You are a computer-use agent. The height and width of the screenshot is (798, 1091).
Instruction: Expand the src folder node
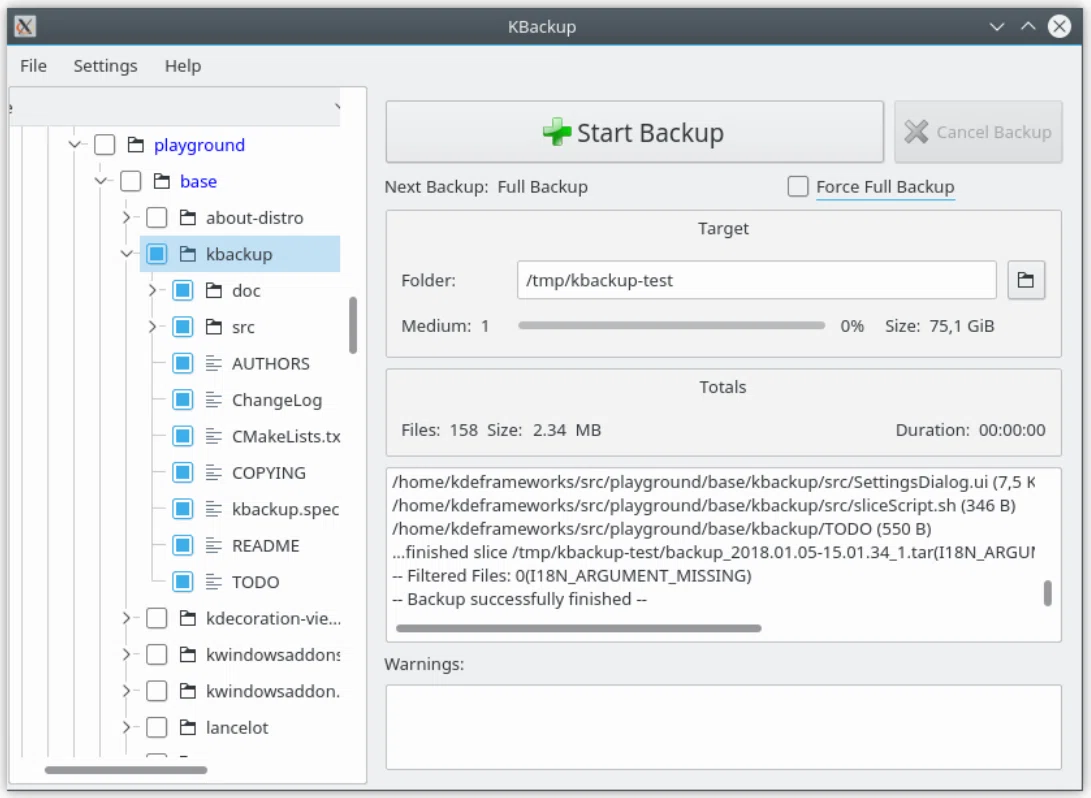click(152, 327)
